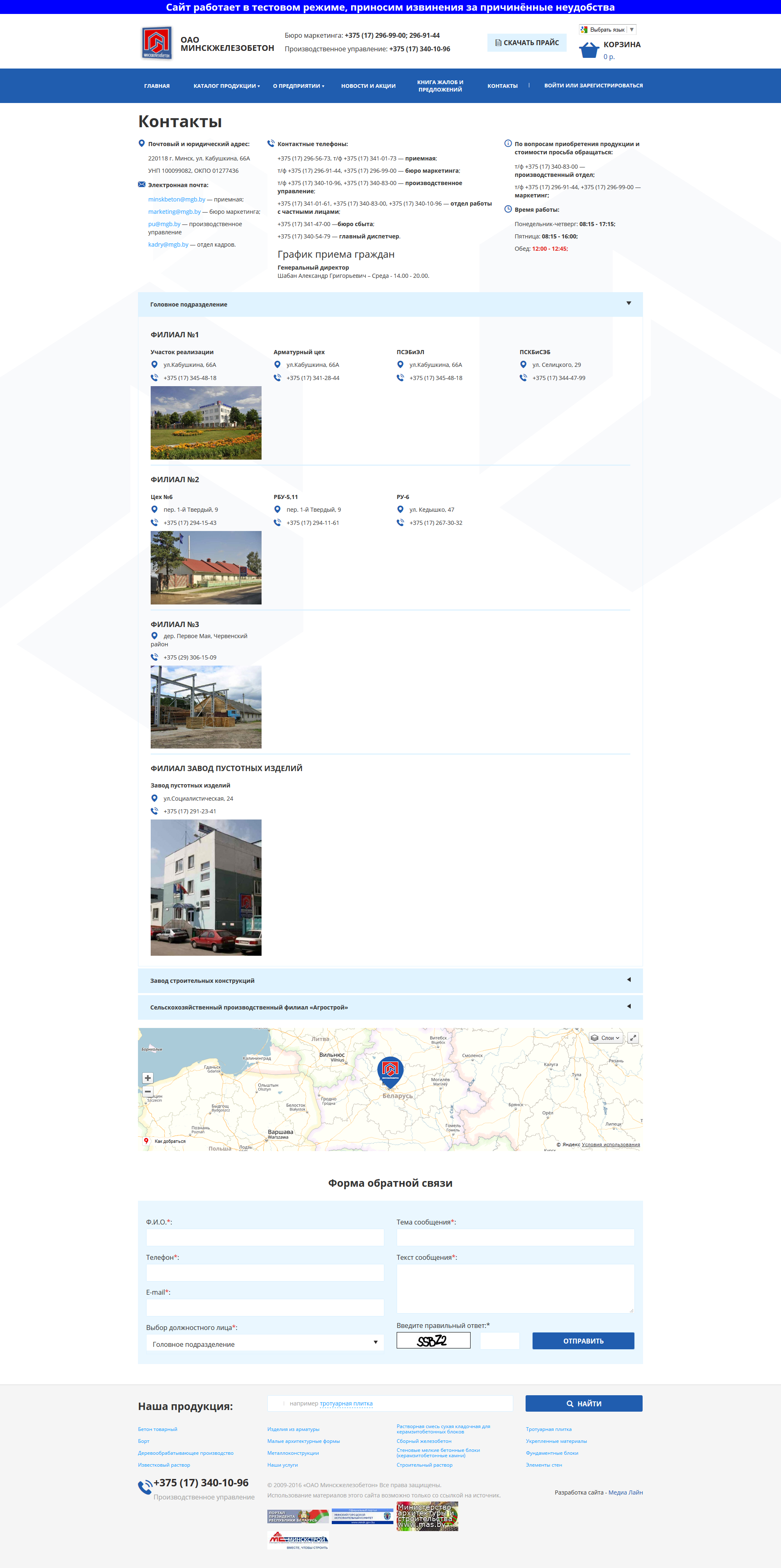Click the envelope icon by Электронная почта

coord(142,184)
